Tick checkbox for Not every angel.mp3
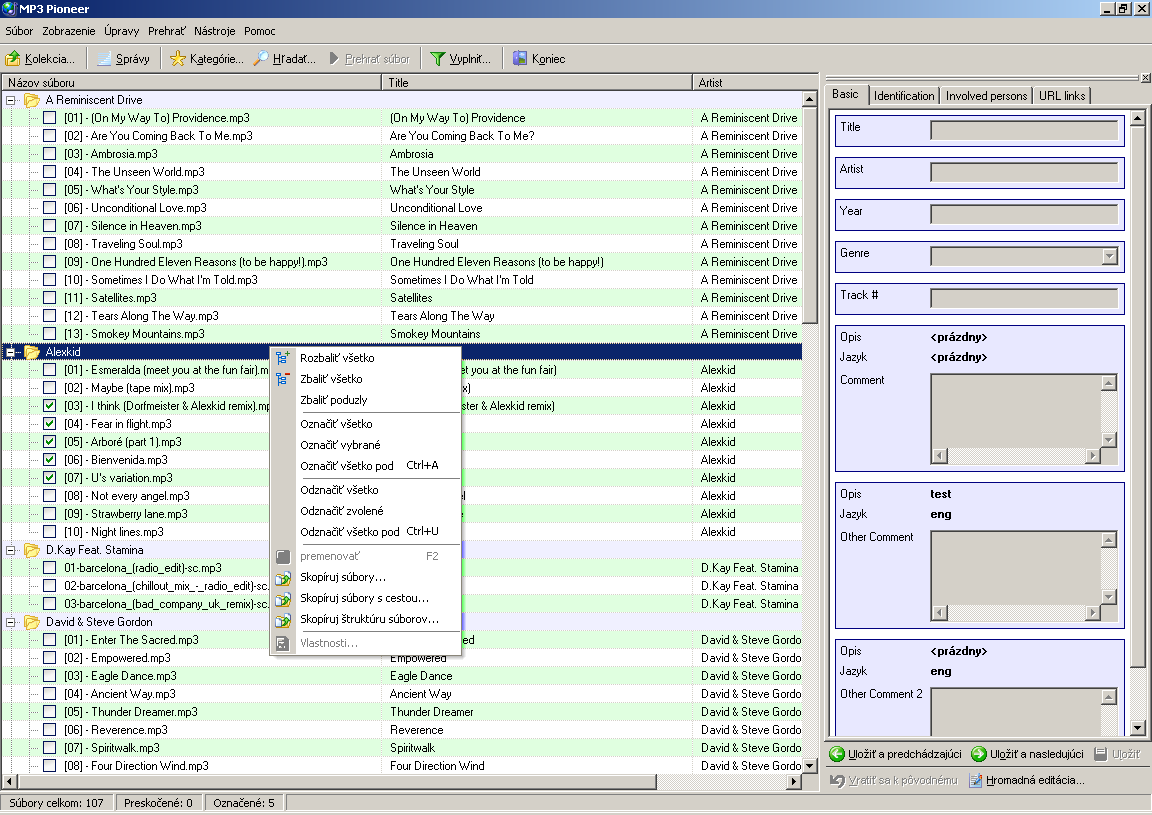Image resolution: width=1152 pixels, height=815 pixels. pyautogui.click(x=49, y=496)
